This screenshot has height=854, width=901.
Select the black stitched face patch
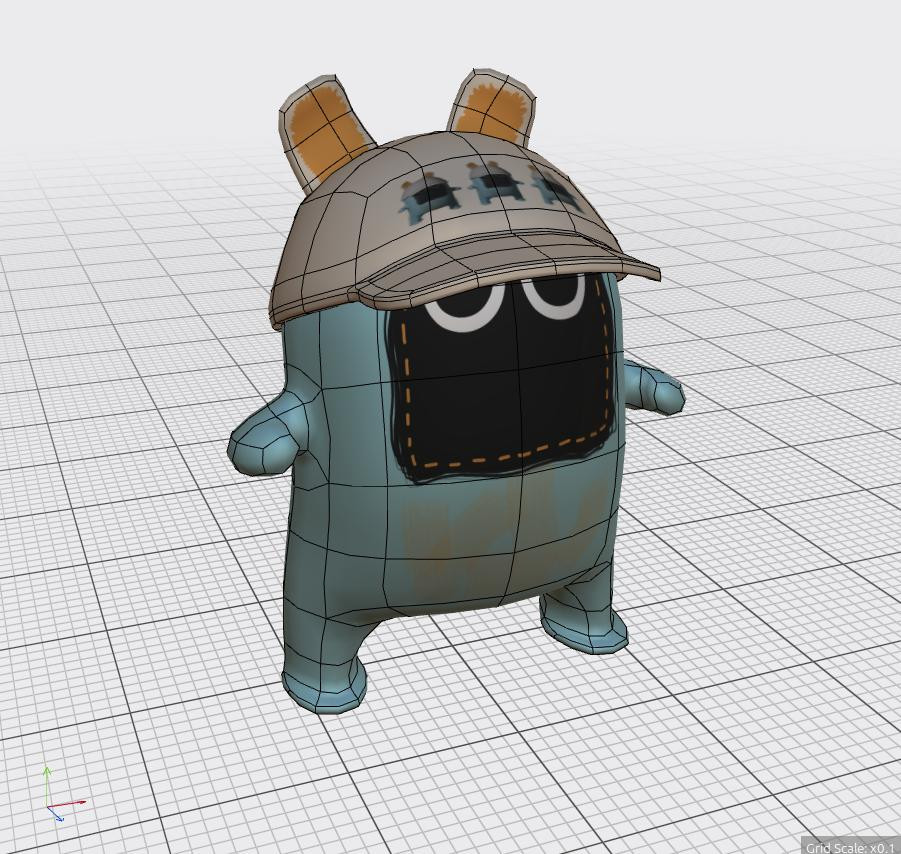[501, 379]
